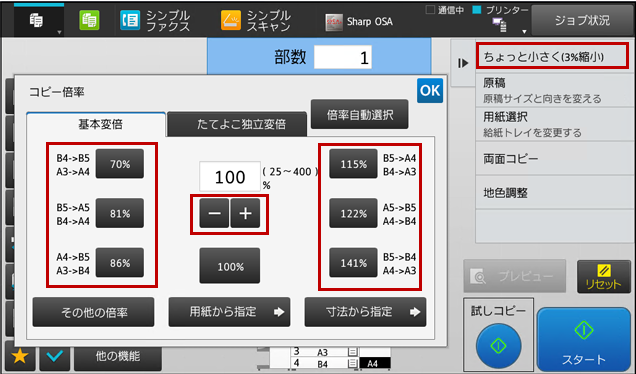Screen dimensions: 636x374
Task: Tap the blue checkmark icon
Action: [x=54, y=357]
